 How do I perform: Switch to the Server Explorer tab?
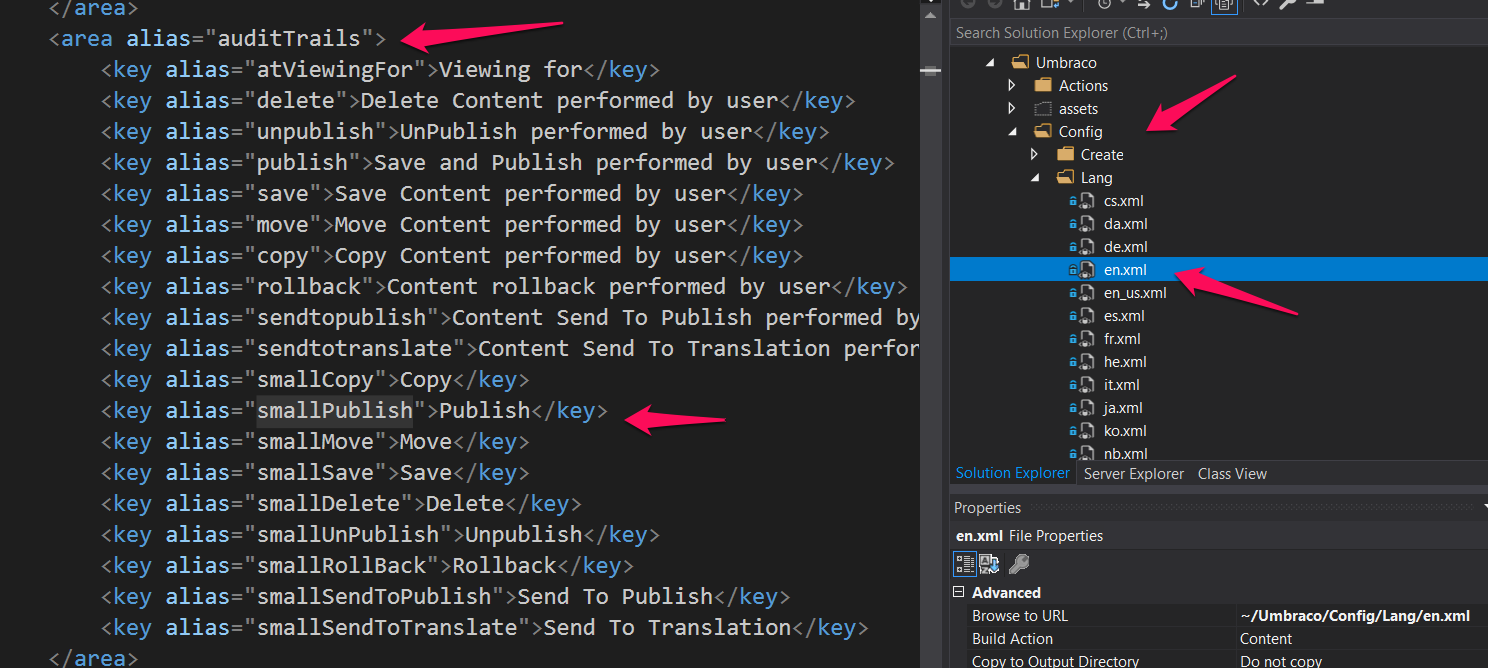point(1134,474)
